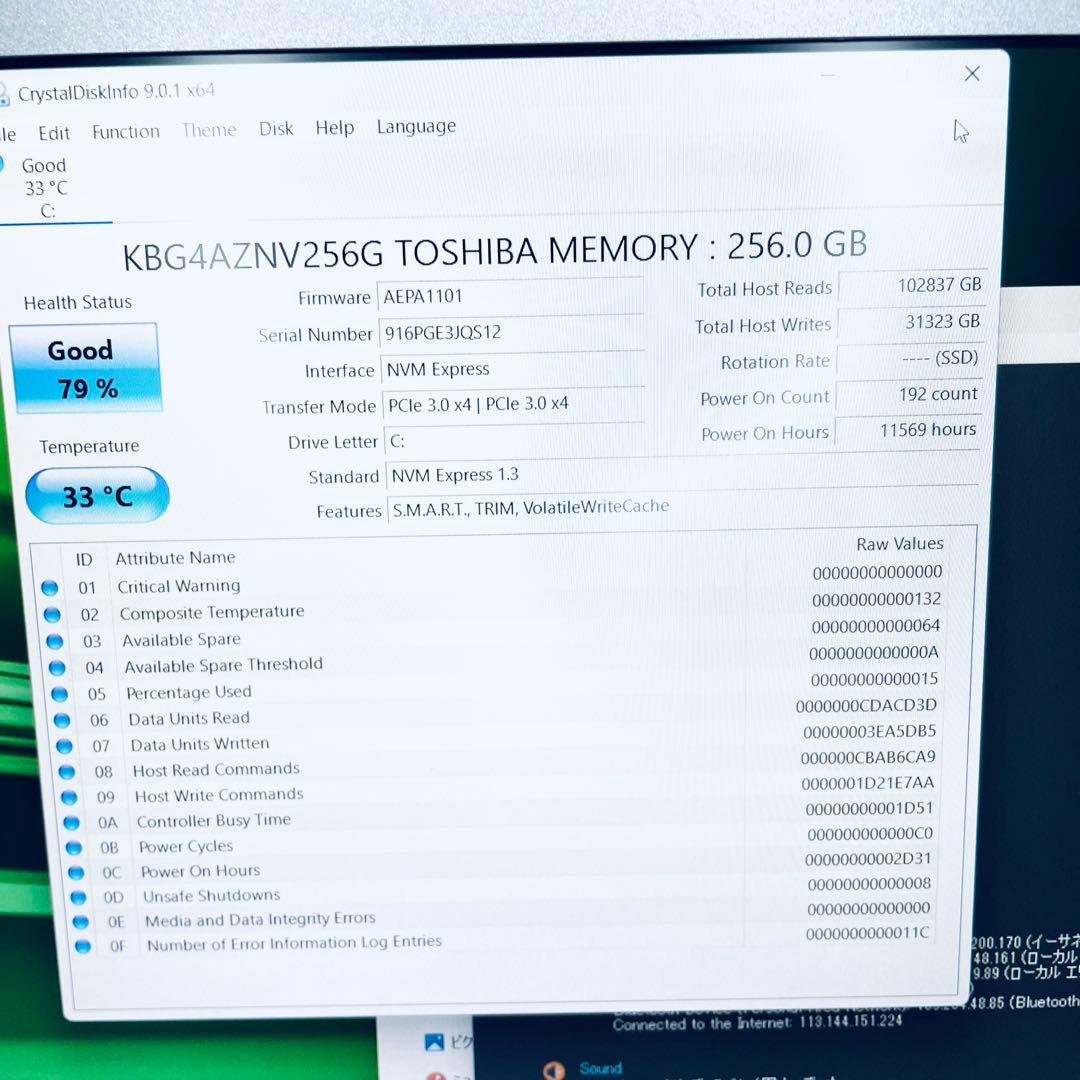Click the 33 °C temperature indicator
Image resolution: width=1080 pixels, height=1080 pixels.
click(x=96, y=495)
